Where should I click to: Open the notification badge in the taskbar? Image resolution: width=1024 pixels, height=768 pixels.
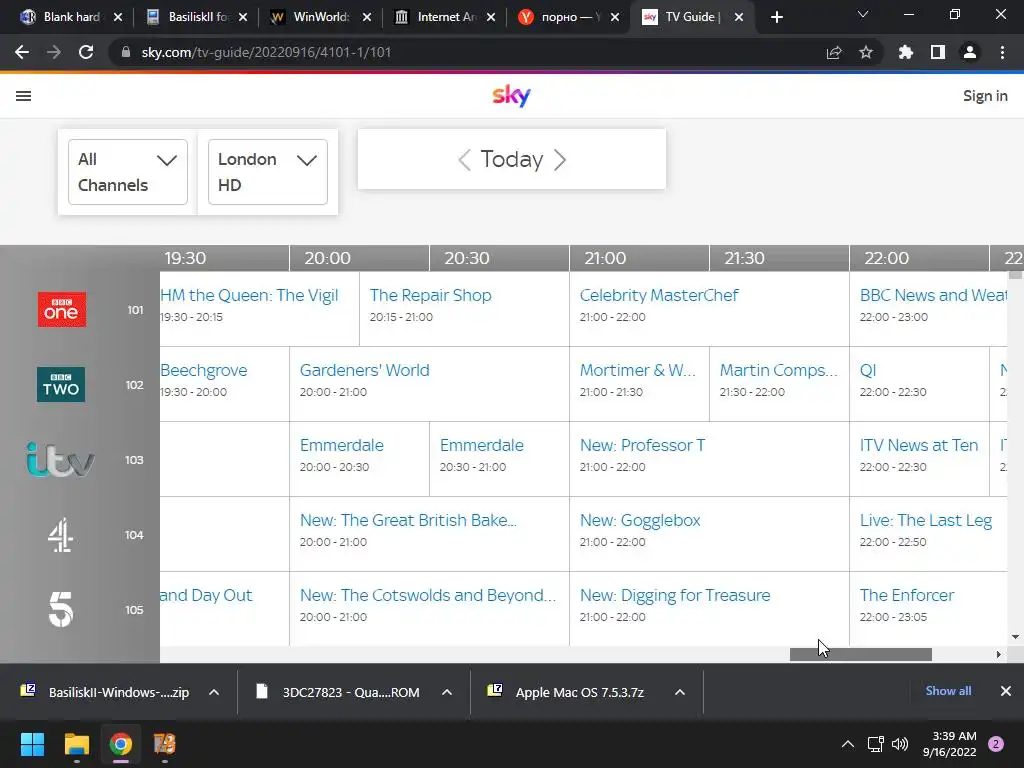tap(996, 744)
